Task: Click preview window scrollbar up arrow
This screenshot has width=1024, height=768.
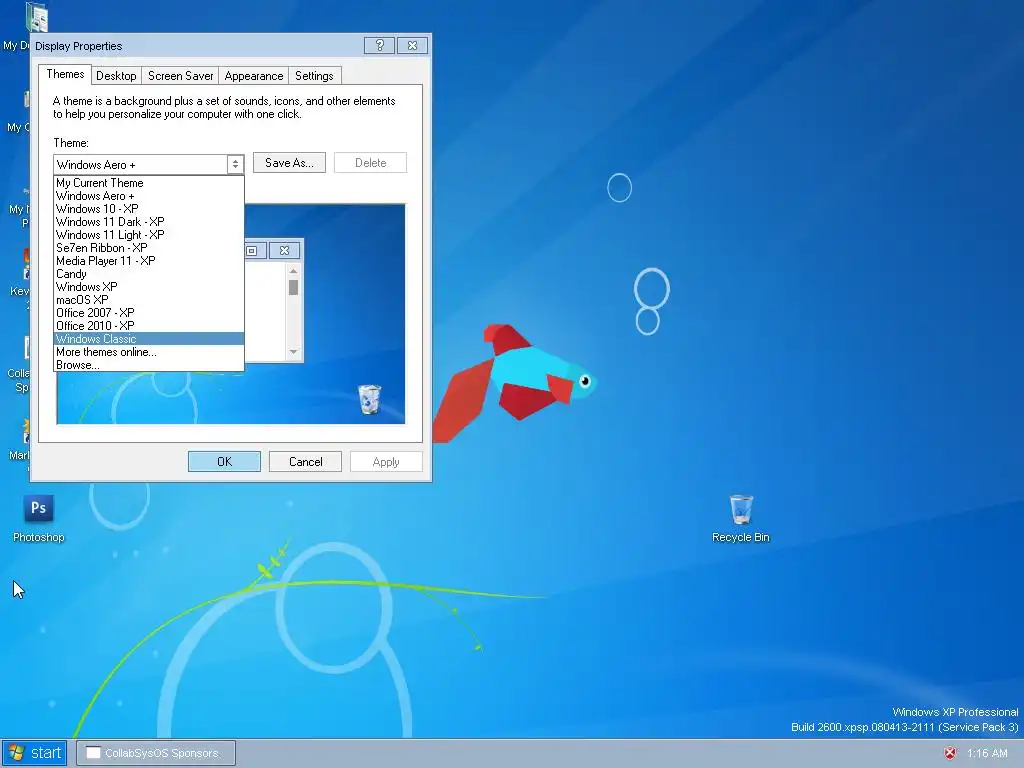Action: point(293,270)
